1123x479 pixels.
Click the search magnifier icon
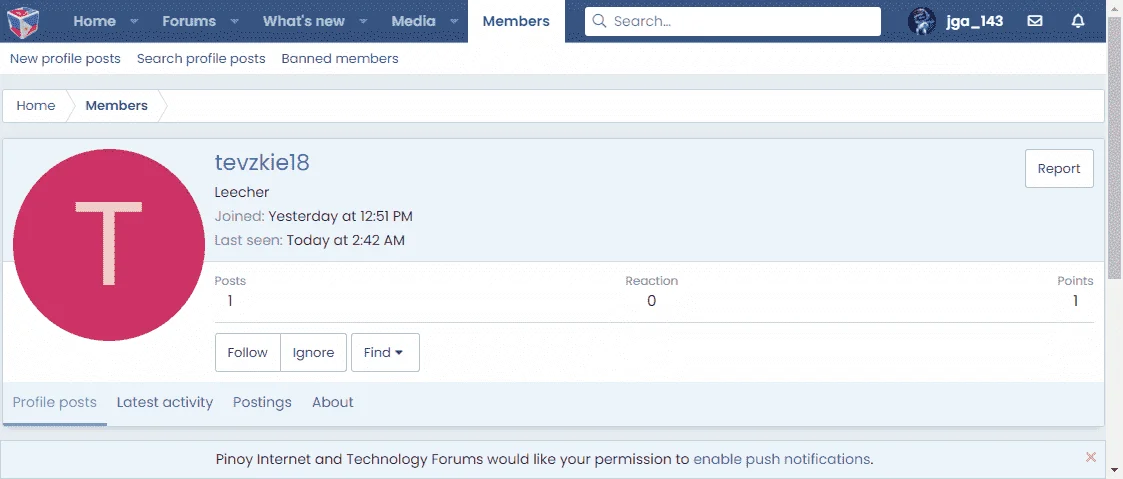599,21
